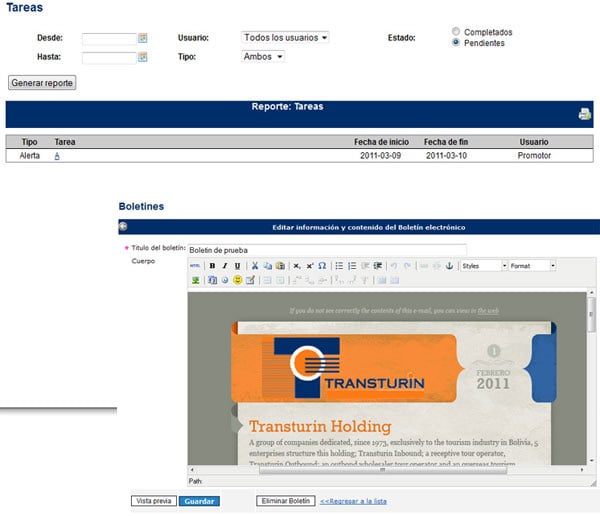This screenshot has height=516, width=600.
Task: Click the '2011-03-10' date cell
Action: pyautogui.click(x=446, y=156)
